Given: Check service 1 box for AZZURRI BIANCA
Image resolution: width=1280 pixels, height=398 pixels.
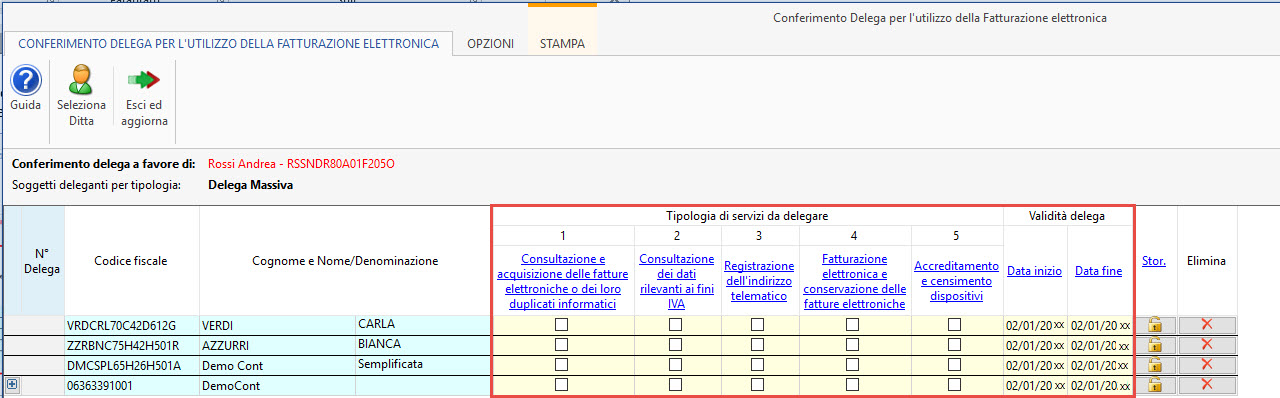Looking at the screenshot, I should pyautogui.click(x=562, y=345).
